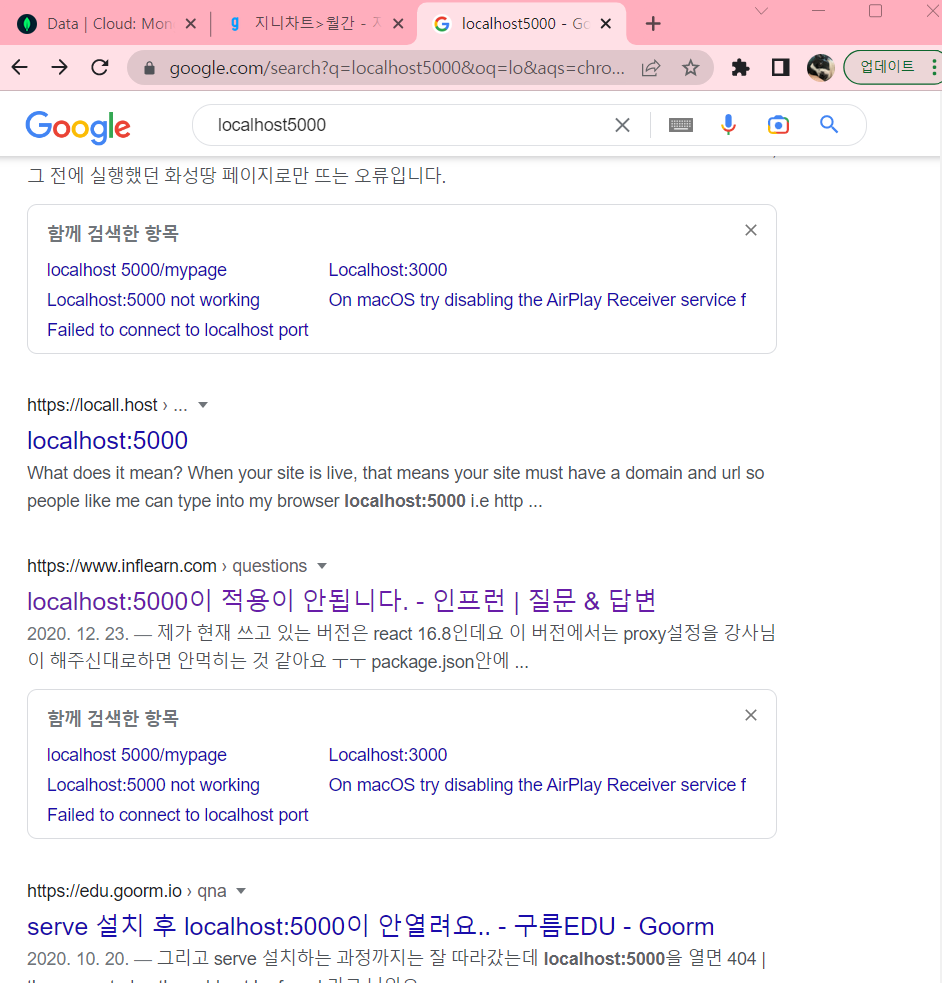The height and width of the screenshot is (983, 942).
Task: Bookmark this page with the star icon
Action: 690,68
